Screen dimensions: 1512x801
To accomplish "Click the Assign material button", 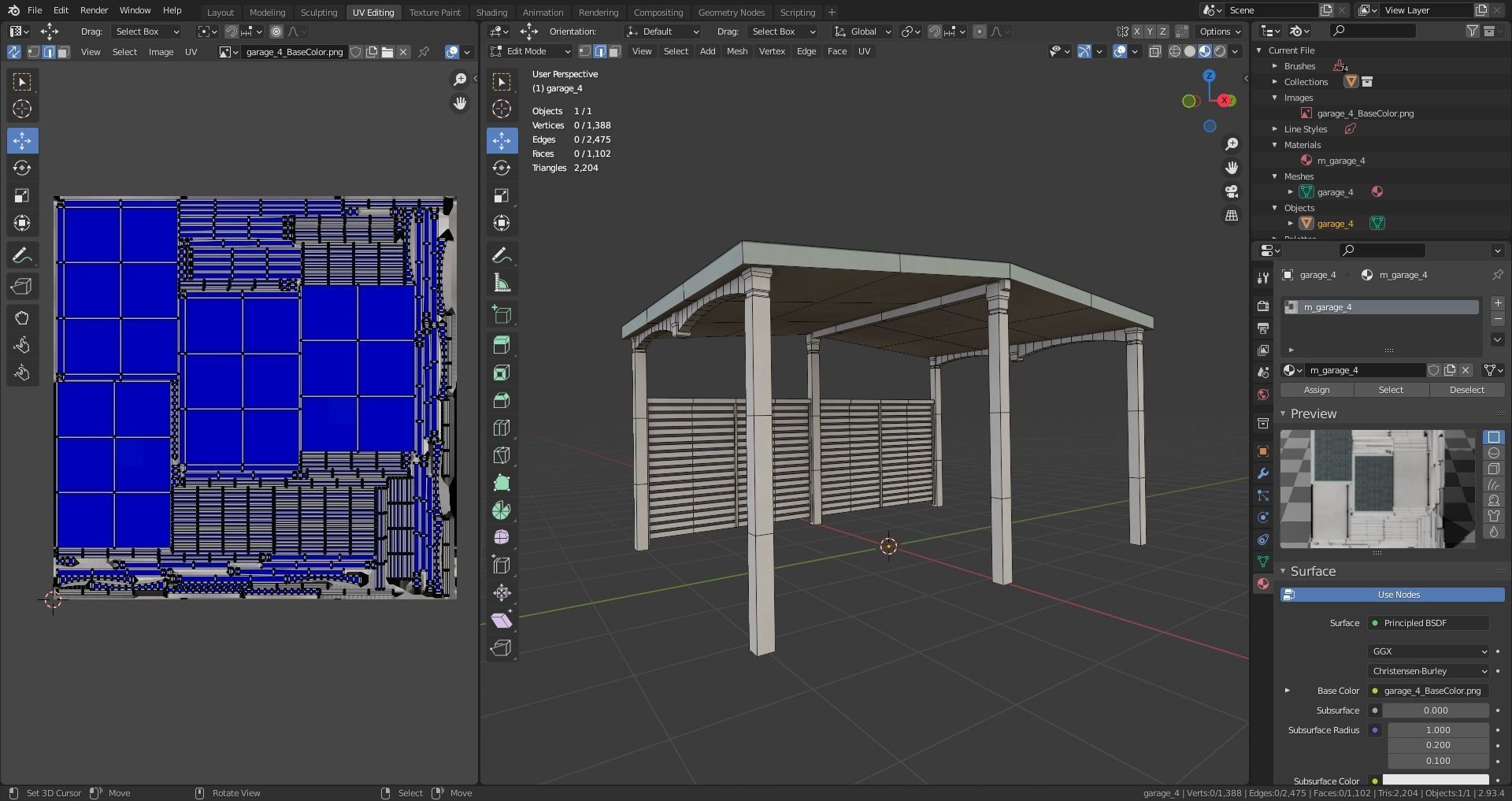I will pos(1317,390).
